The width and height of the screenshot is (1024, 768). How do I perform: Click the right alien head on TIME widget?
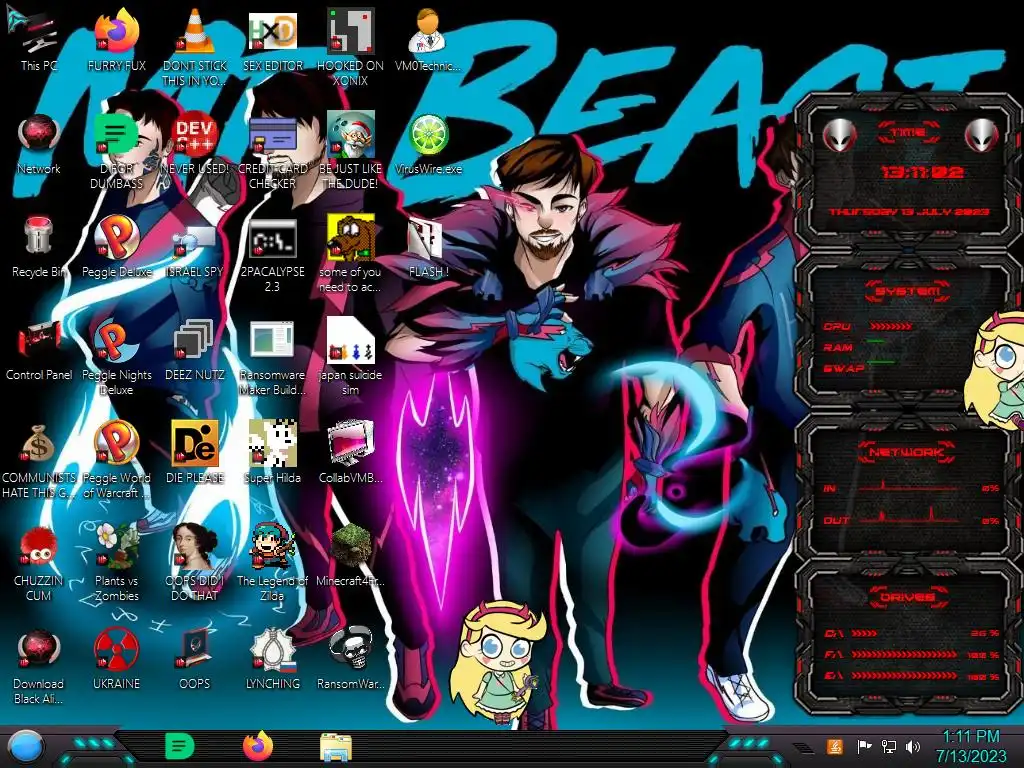tap(982, 136)
